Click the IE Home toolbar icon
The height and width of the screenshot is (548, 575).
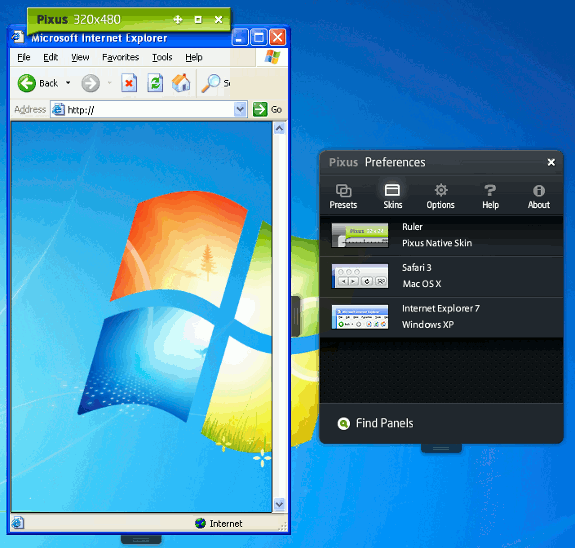pyautogui.click(x=181, y=83)
